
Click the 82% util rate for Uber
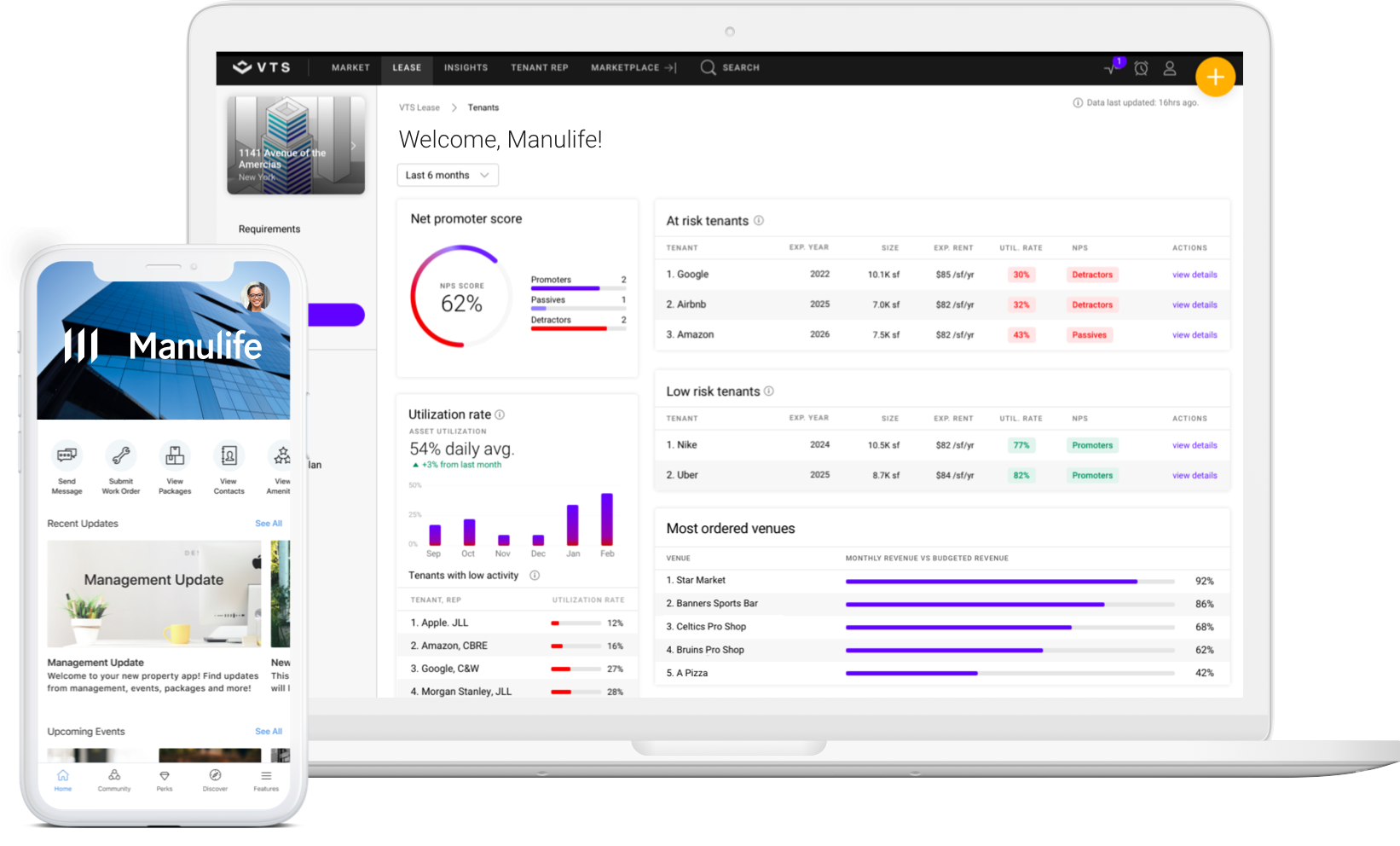1021,475
